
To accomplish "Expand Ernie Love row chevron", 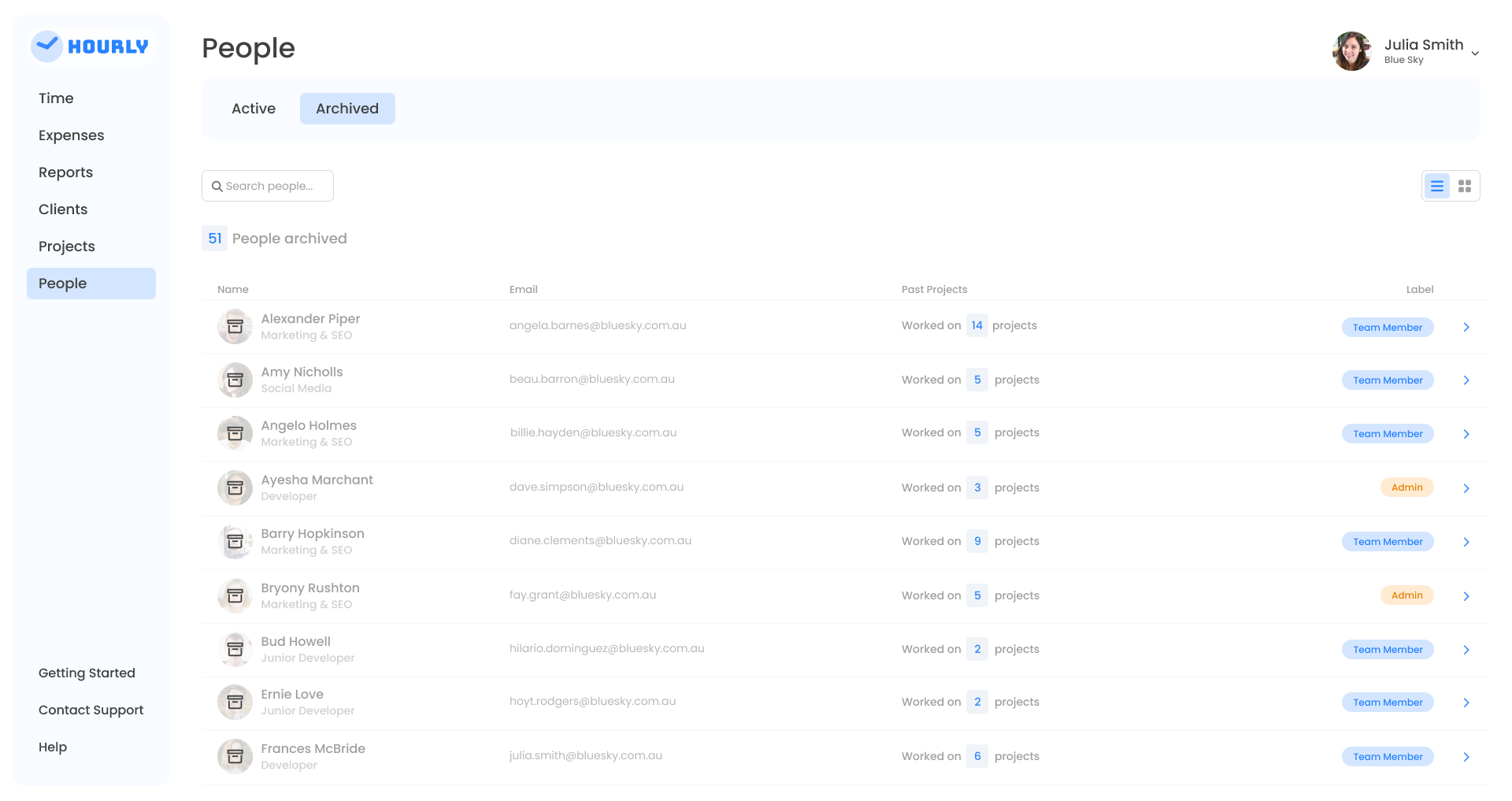I will (1466, 703).
